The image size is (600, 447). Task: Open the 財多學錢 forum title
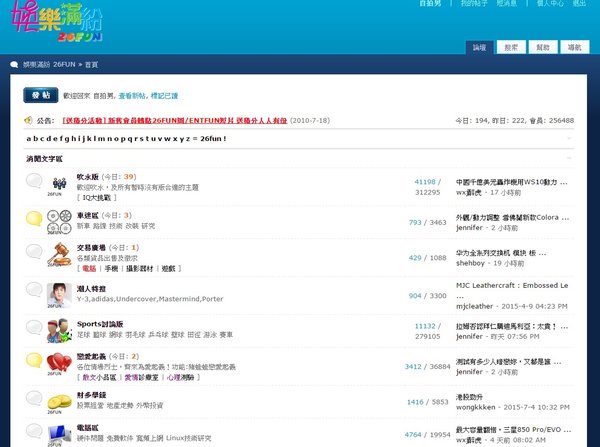point(91,395)
